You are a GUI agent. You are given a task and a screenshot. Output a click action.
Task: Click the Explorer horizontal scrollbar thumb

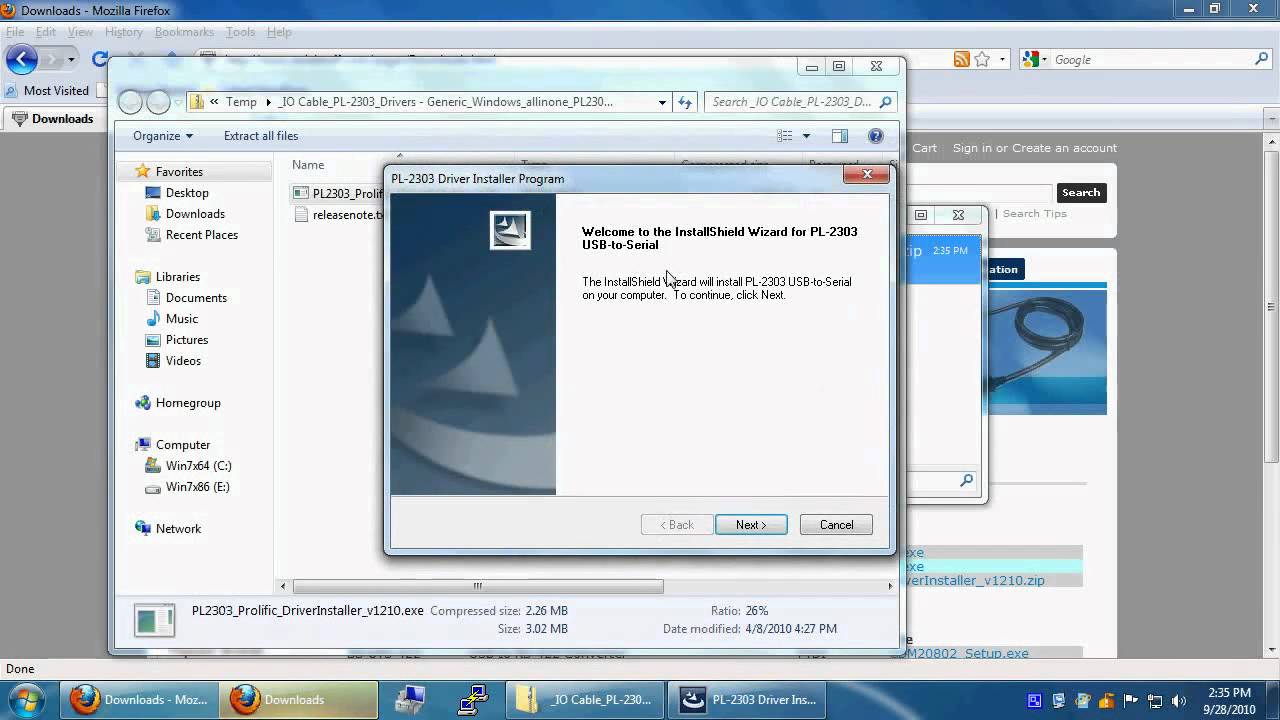click(478, 586)
